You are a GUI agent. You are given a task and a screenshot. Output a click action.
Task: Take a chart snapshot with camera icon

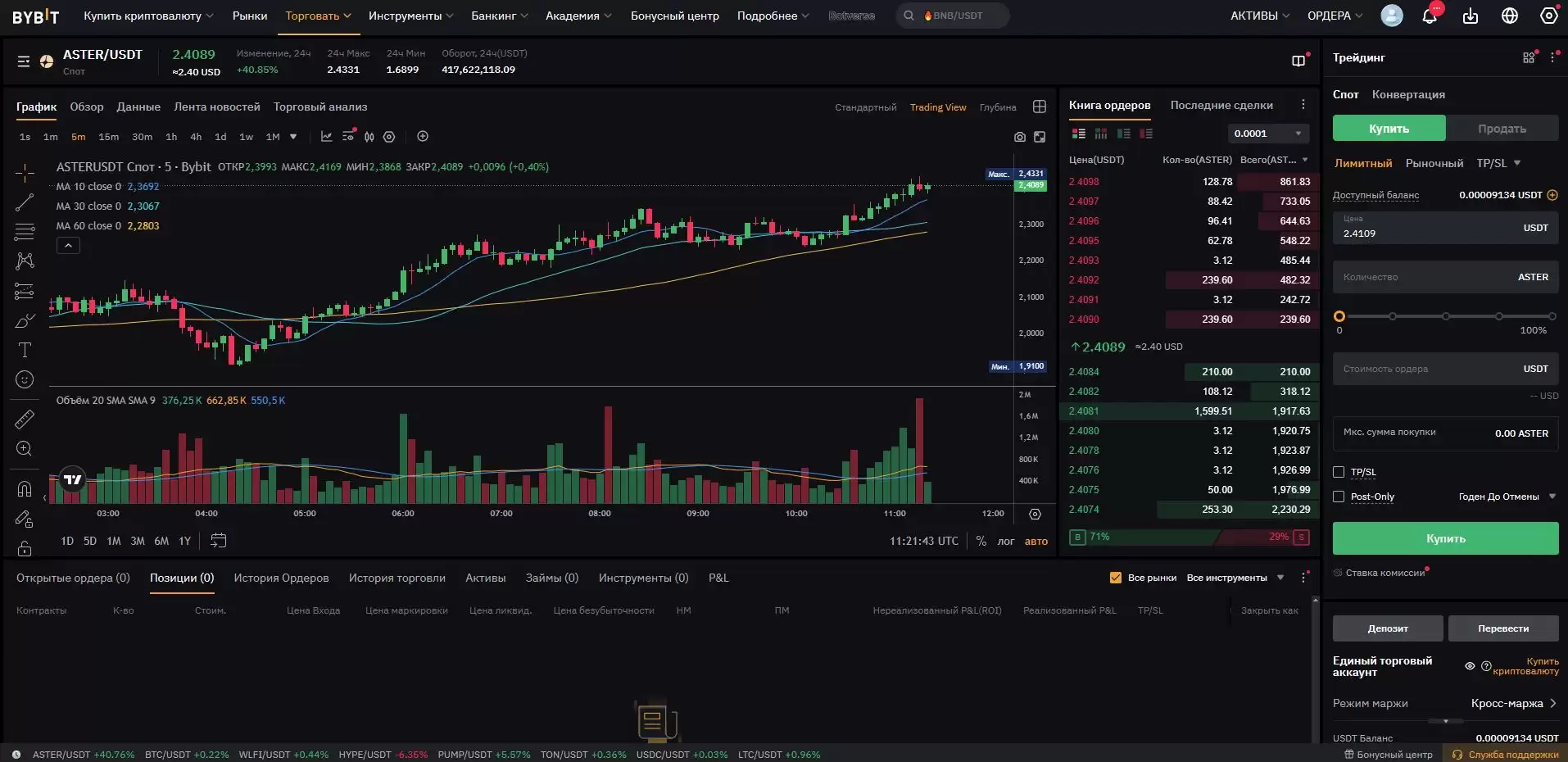click(1019, 137)
